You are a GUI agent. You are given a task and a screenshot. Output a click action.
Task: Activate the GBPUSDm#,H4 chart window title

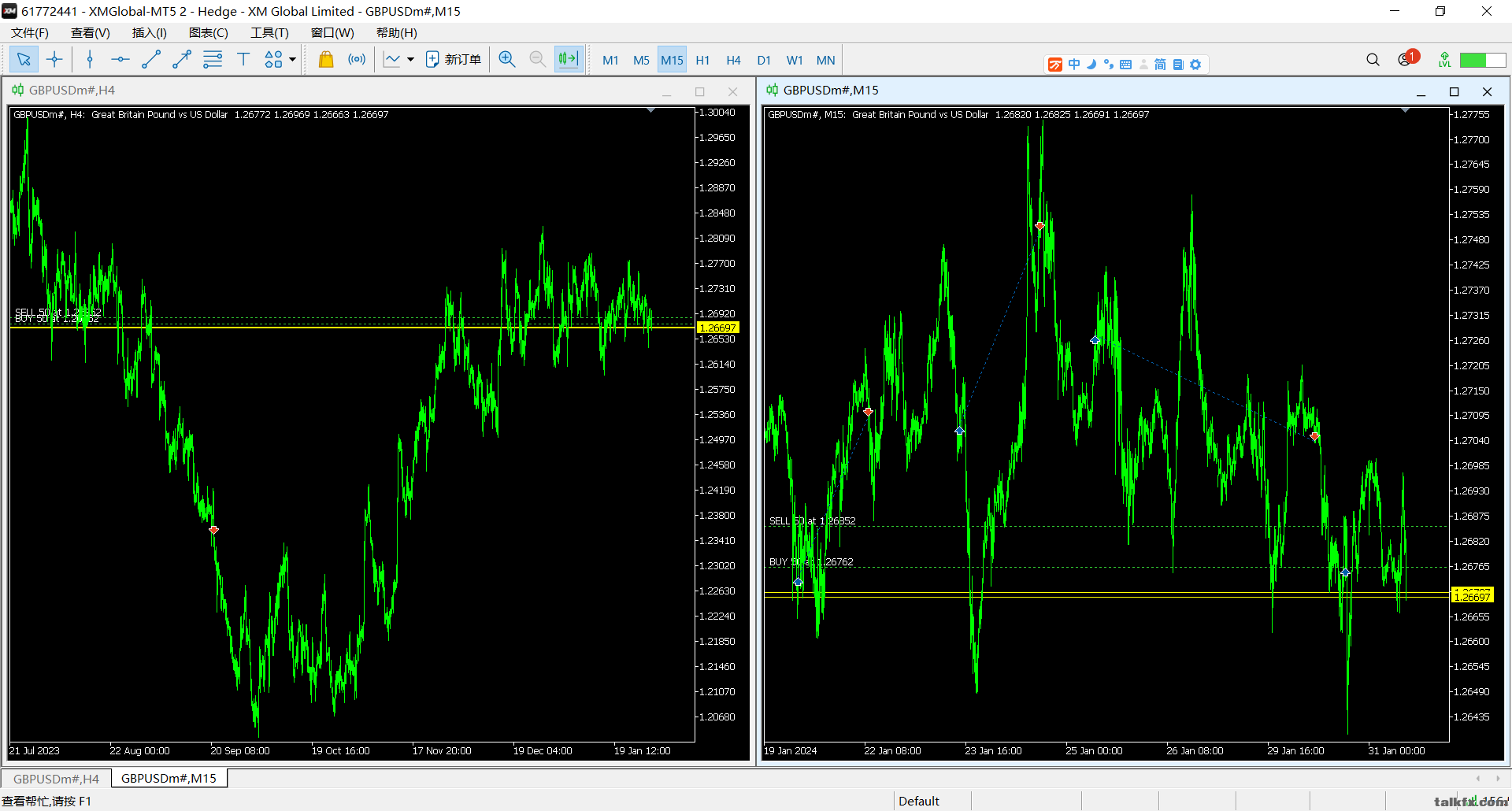(x=72, y=91)
